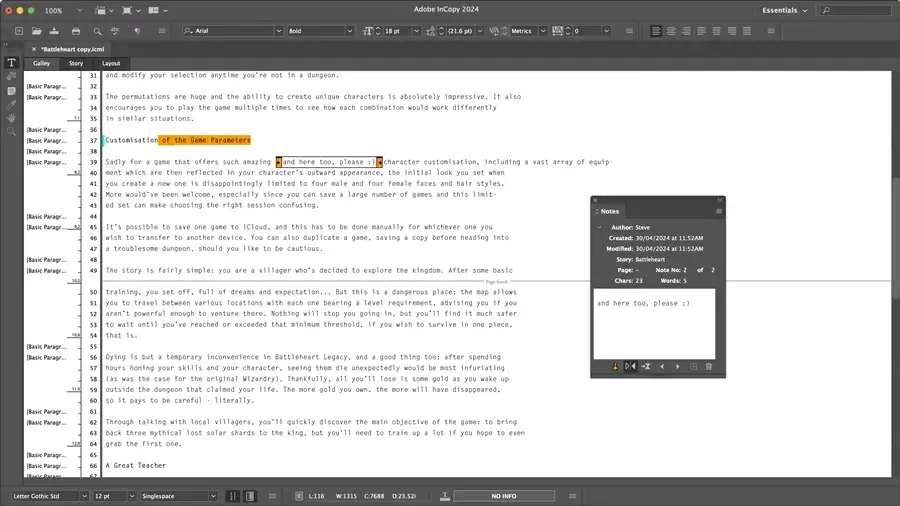Click the note author color icon

[615, 367]
